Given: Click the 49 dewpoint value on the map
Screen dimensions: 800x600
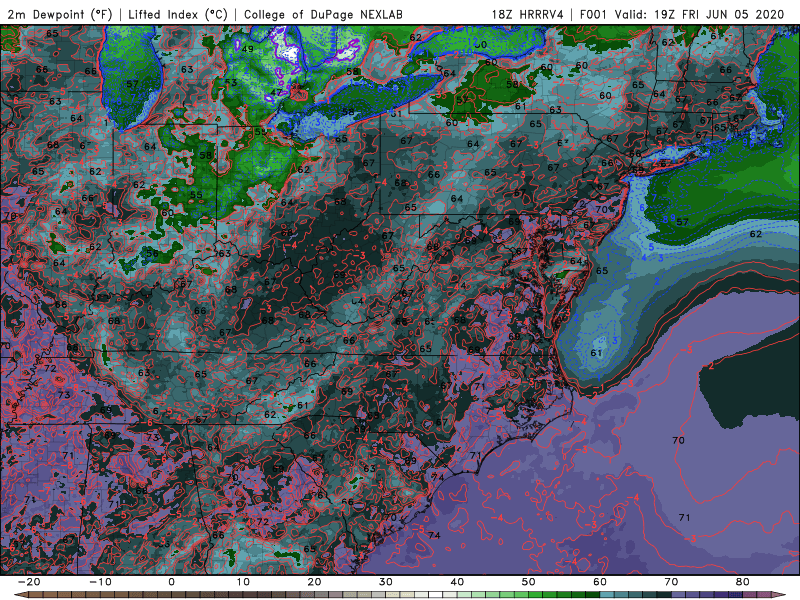Looking at the screenshot, I should [247, 49].
